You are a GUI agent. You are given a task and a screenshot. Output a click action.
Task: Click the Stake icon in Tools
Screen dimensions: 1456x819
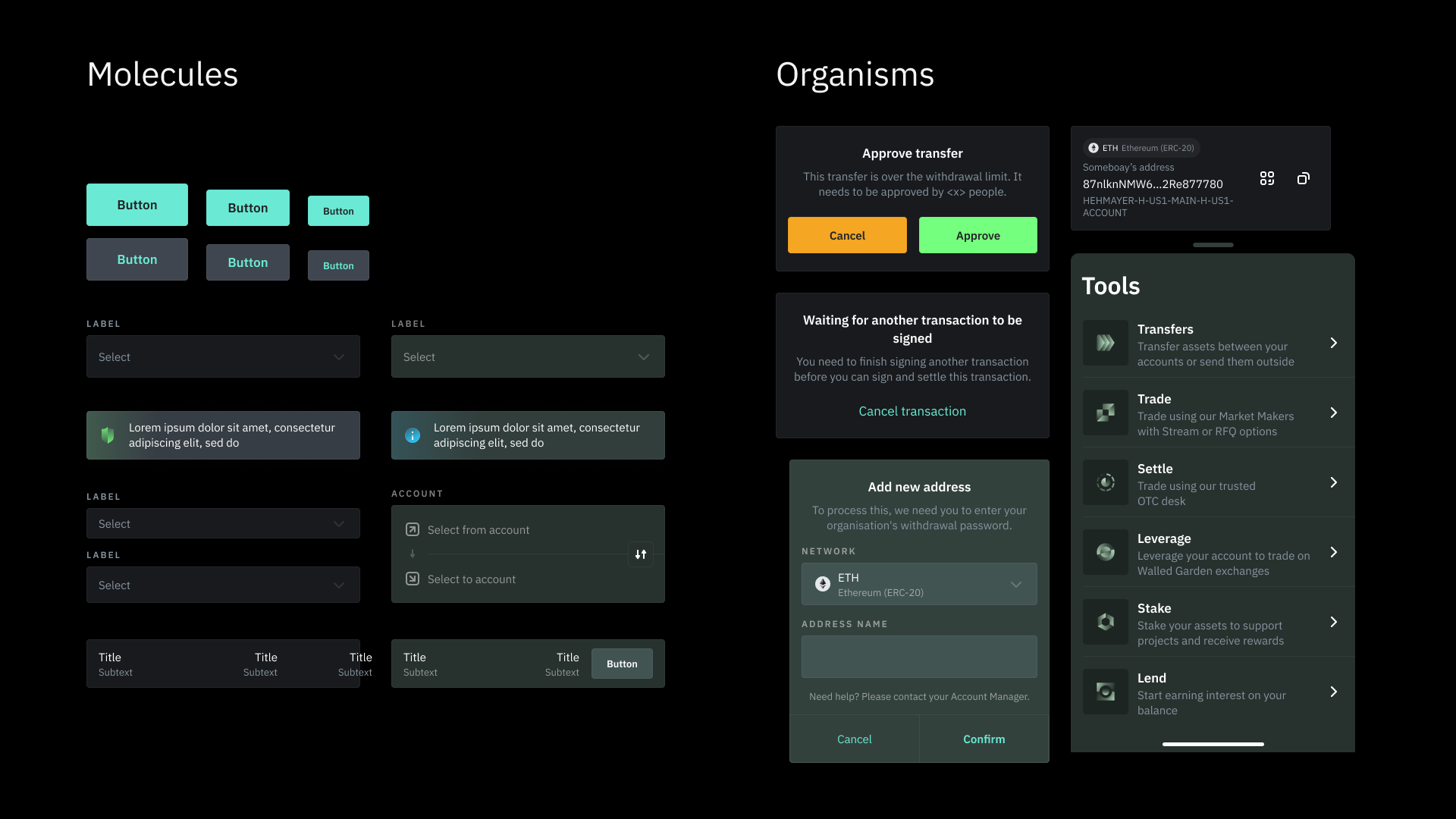click(x=1106, y=622)
